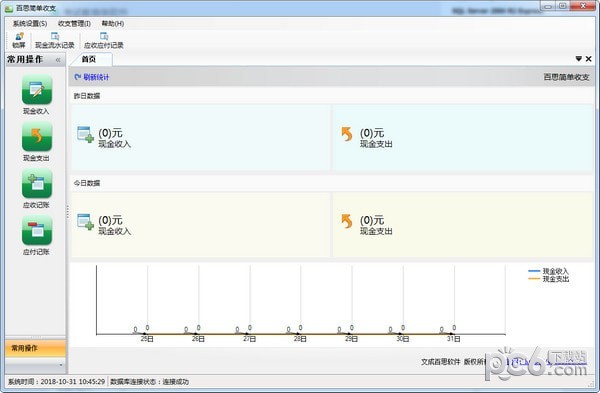Open 现金流水记录 from the toolbar
The image size is (600, 393).
point(55,41)
